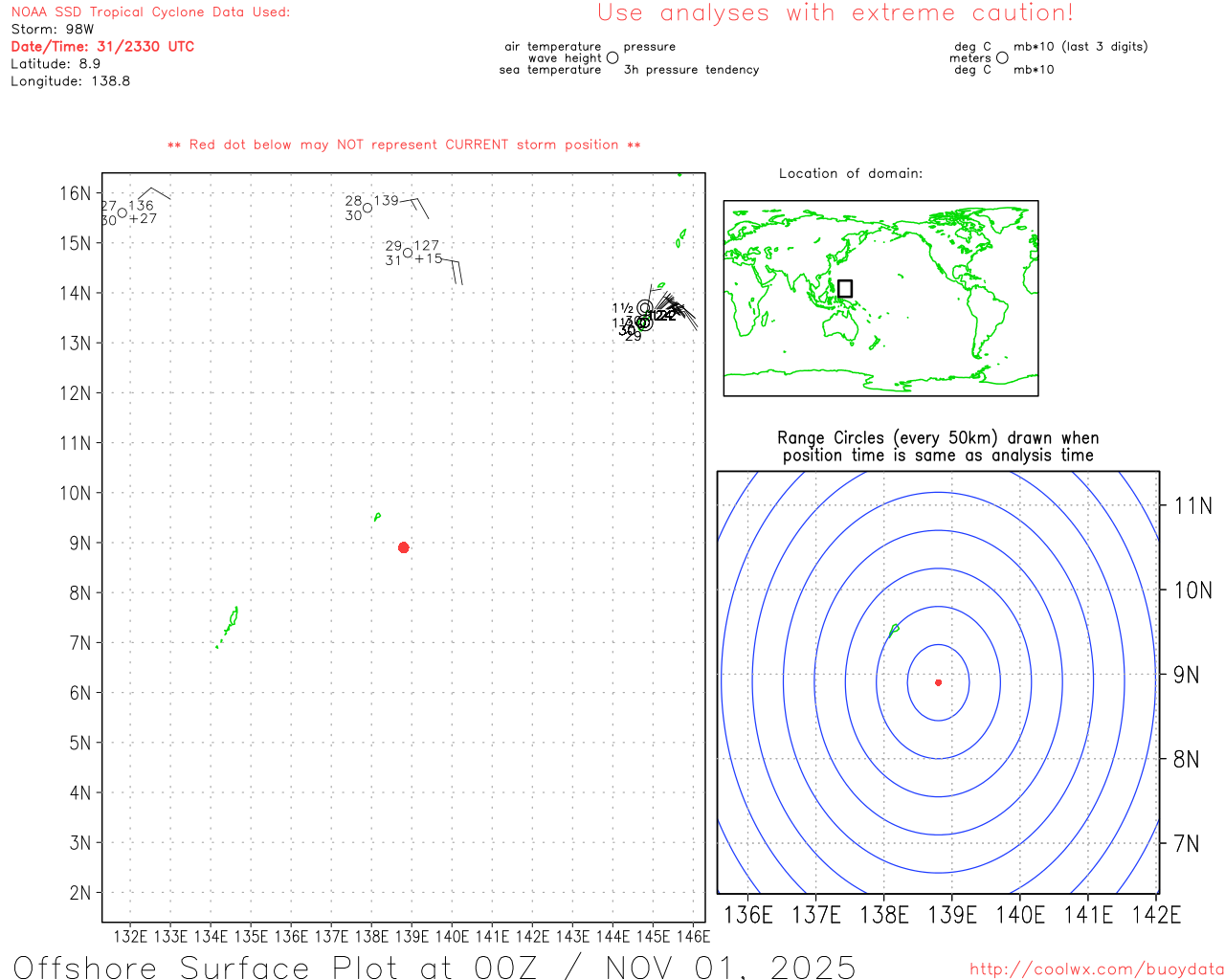The image size is (1225, 980).
Task: Click '3h pressure tendency' legend label
Action: [x=692, y=70]
